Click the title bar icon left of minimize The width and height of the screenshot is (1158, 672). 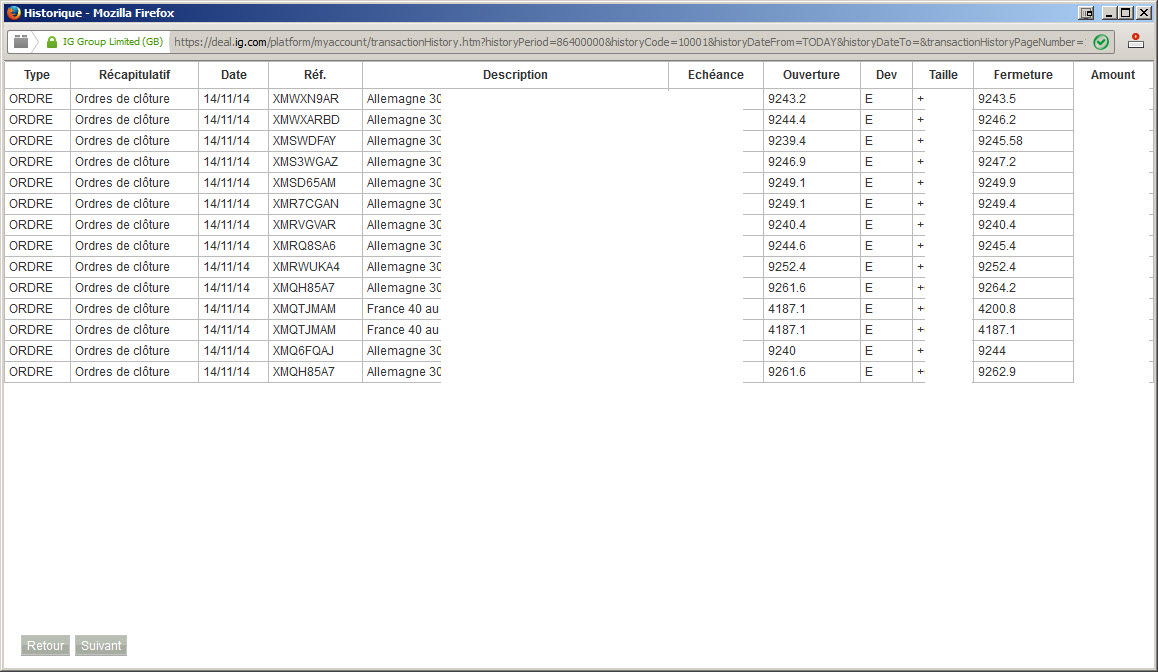(1086, 13)
